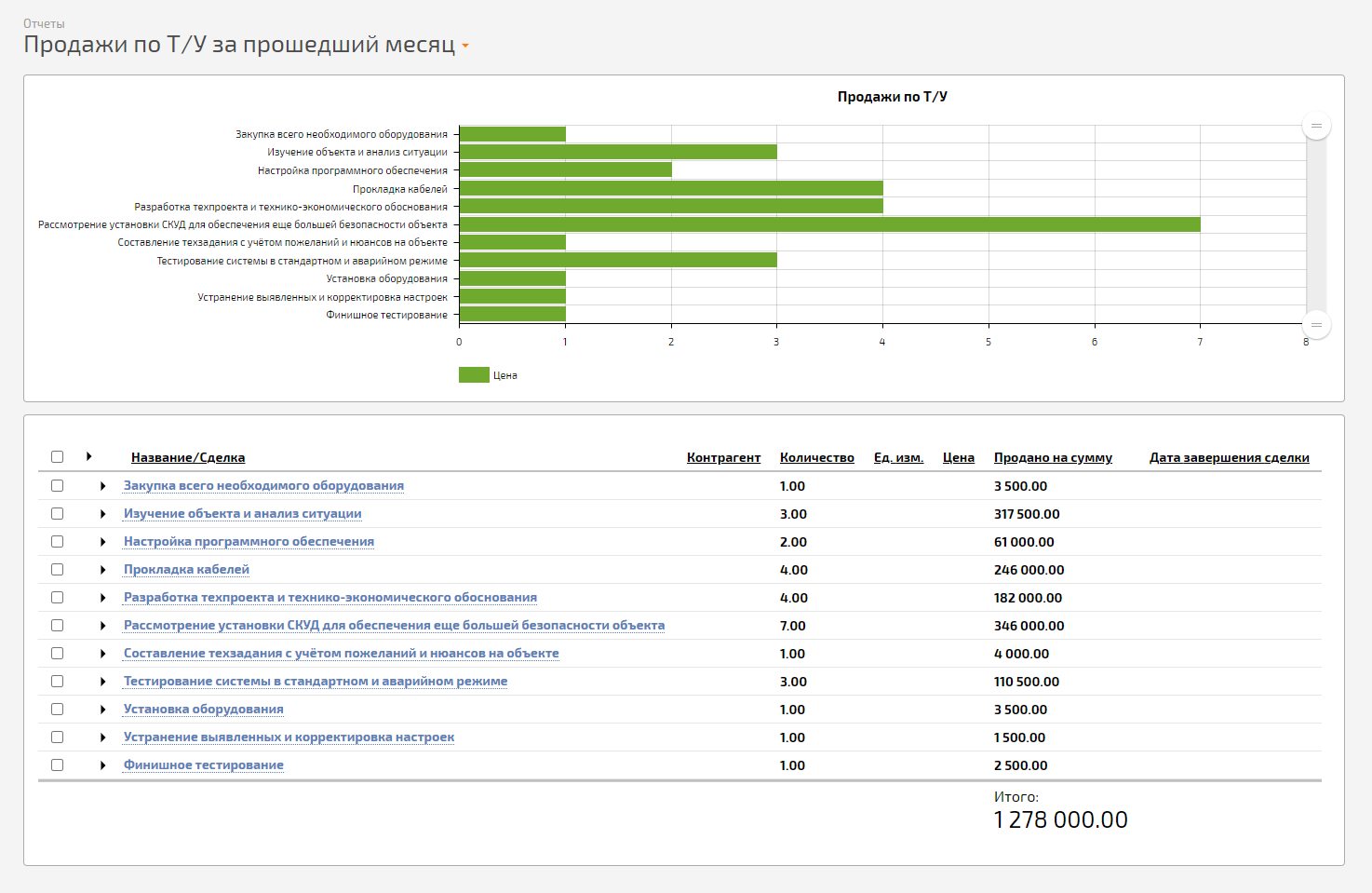The height and width of the screenshot is (893, 1372).
Task: Toggle the green Цена legend swatch
Action: tap(474, 375)
